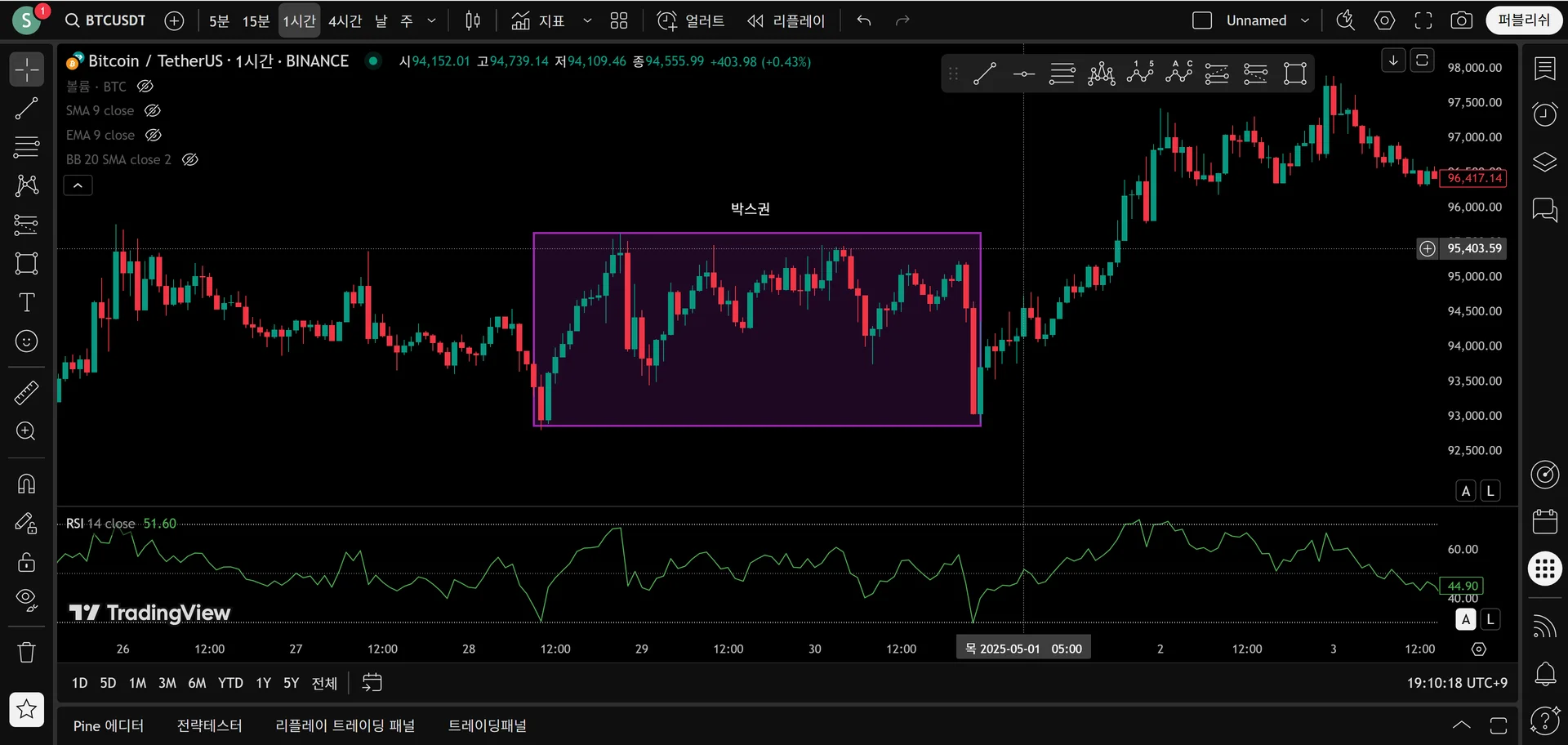Toggle visibility of SMA 9 close indicator
The width and height of the screenshot is (1568, 745).
click(x=153, y=110)
